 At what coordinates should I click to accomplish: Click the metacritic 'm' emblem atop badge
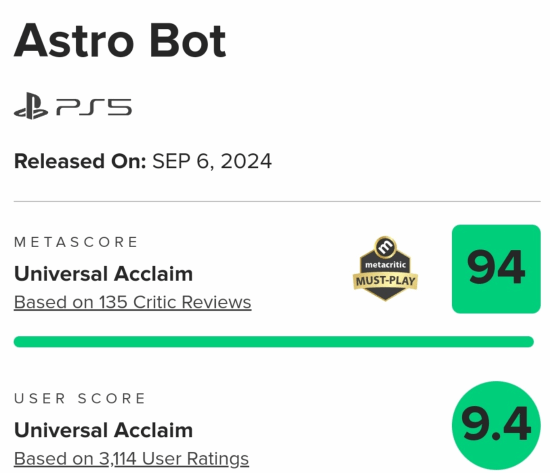(x=385, y=247)
